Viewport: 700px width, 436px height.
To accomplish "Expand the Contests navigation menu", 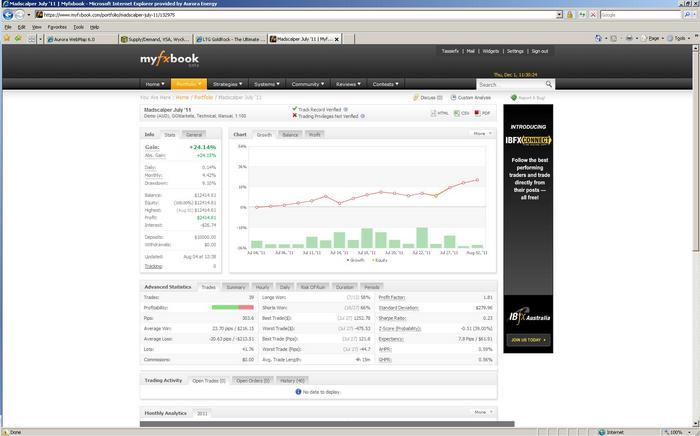I will click(385, 84).
